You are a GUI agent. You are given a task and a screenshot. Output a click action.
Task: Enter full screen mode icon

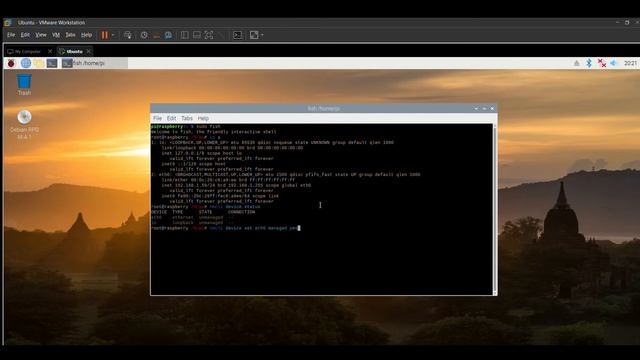pos(209,35)
